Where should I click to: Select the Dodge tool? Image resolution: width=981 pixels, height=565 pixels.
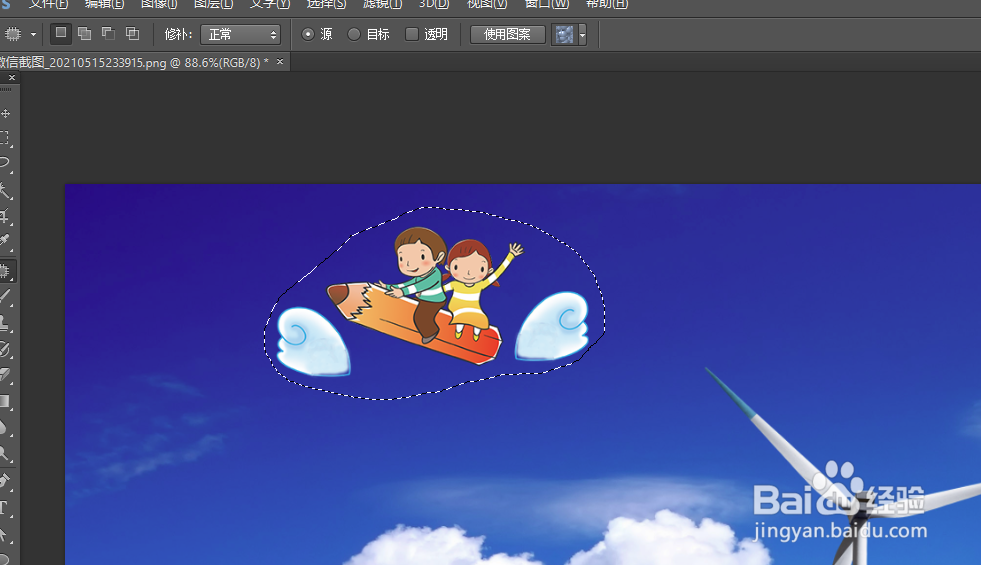pyautogui.click(x=5, y=454)
